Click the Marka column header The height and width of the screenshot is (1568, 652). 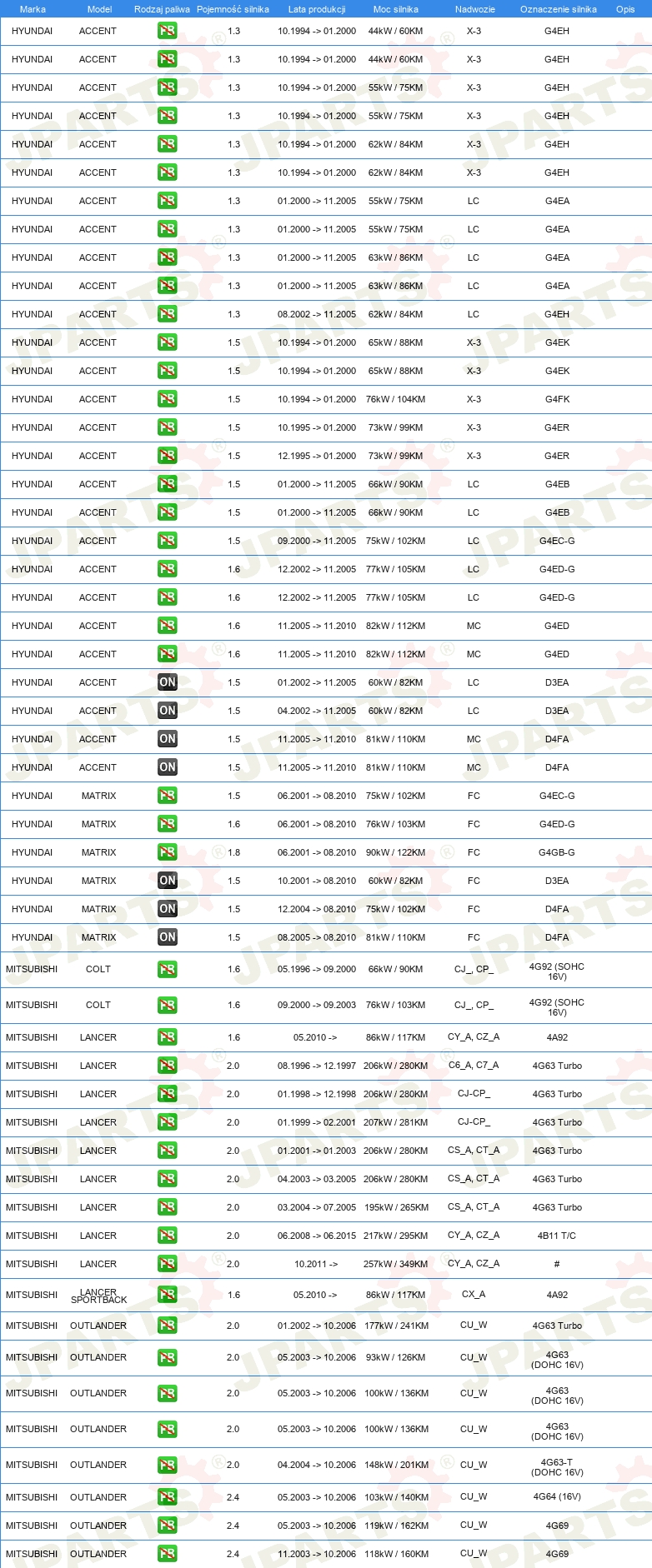pos(33,9)
